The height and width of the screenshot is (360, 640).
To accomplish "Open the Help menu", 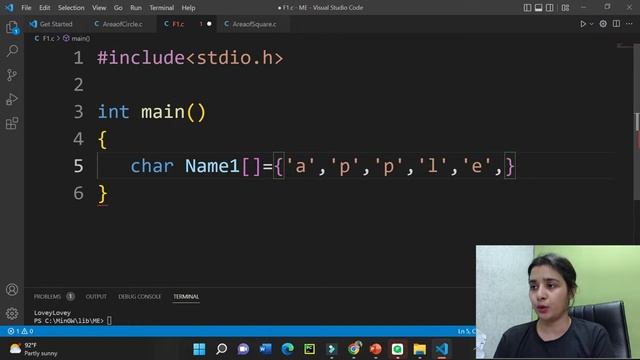I will (x=188, y=8).
